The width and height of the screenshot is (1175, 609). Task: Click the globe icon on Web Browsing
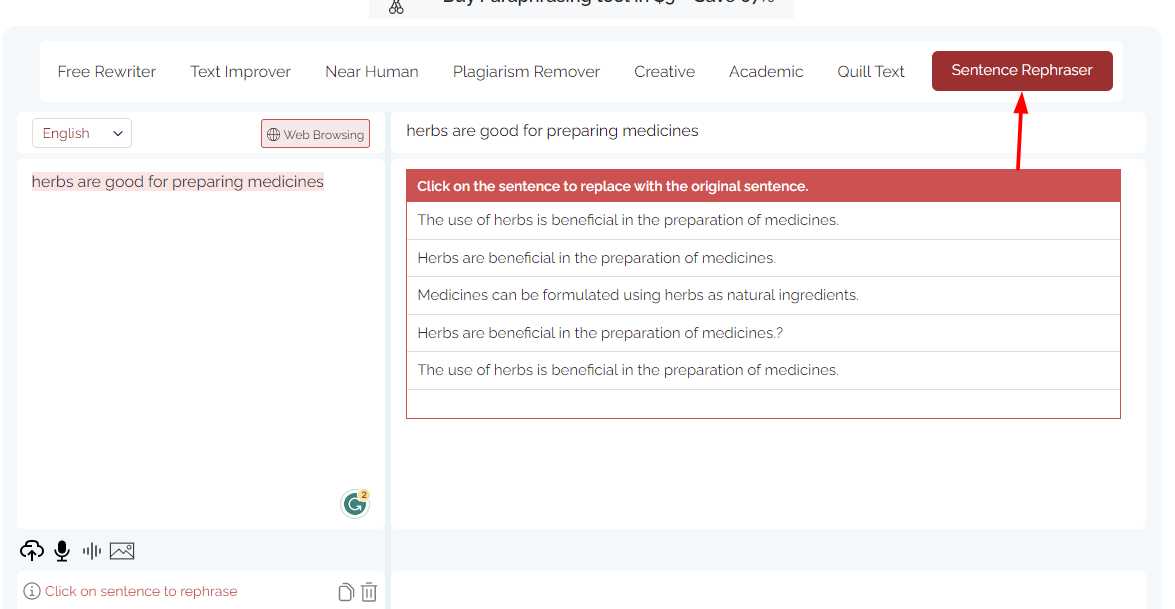[x=274, y=135]
